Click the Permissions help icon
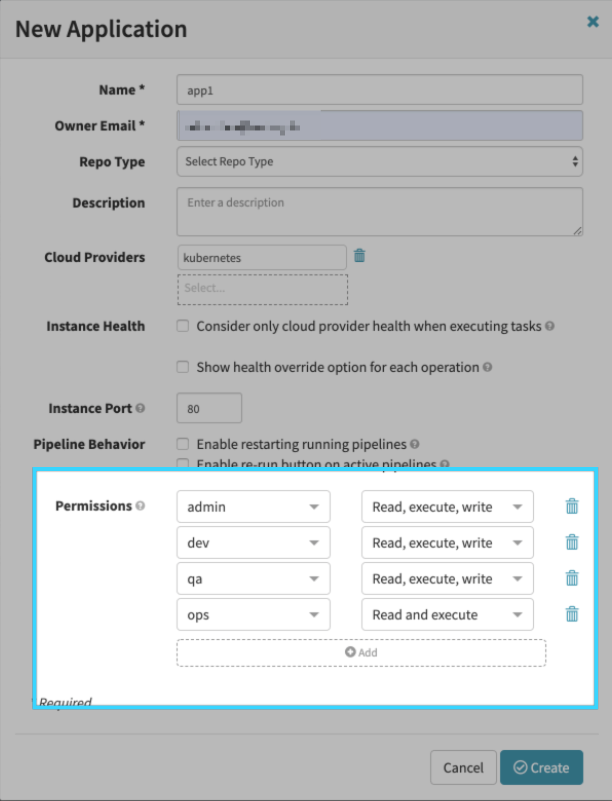The image size is (612, 801). click(141, 506)
